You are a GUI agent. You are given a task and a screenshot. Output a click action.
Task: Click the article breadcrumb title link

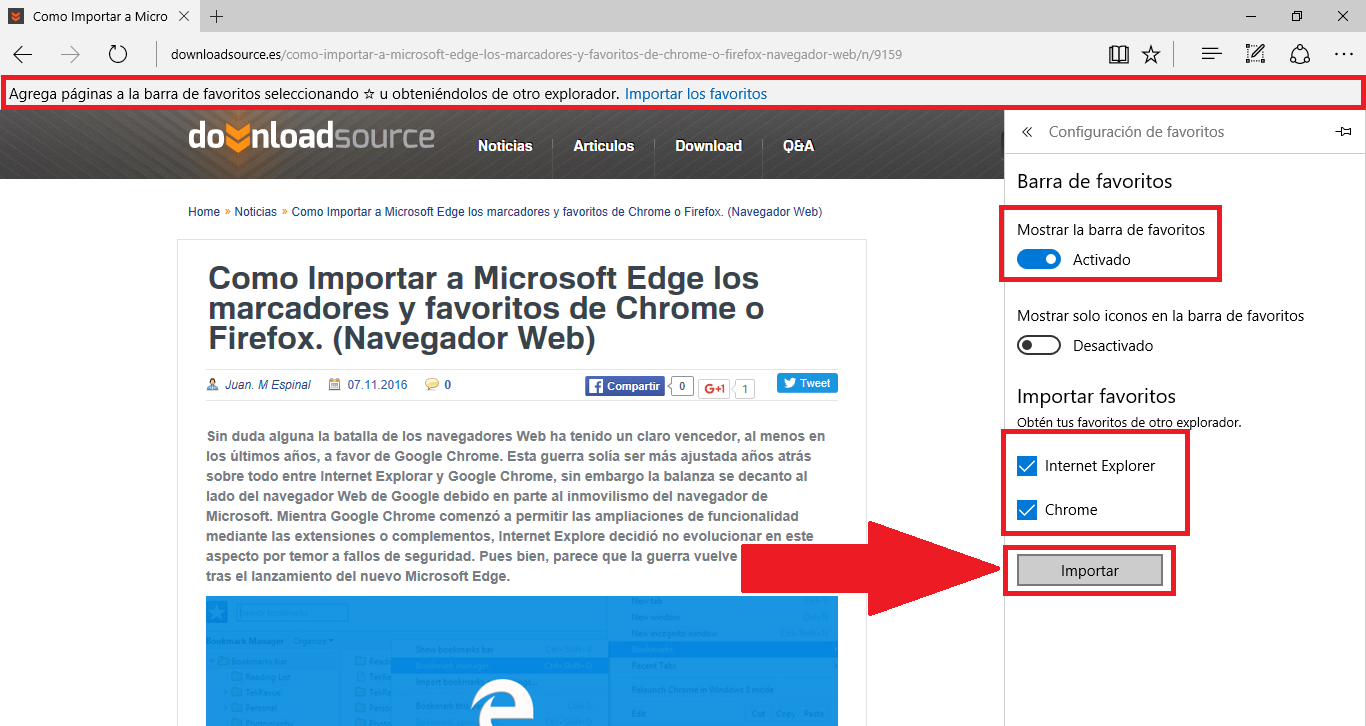557,212
